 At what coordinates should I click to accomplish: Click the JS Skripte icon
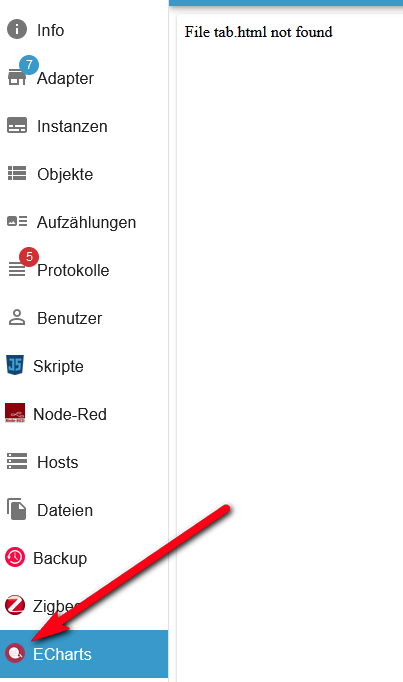(x=15, y=365)
